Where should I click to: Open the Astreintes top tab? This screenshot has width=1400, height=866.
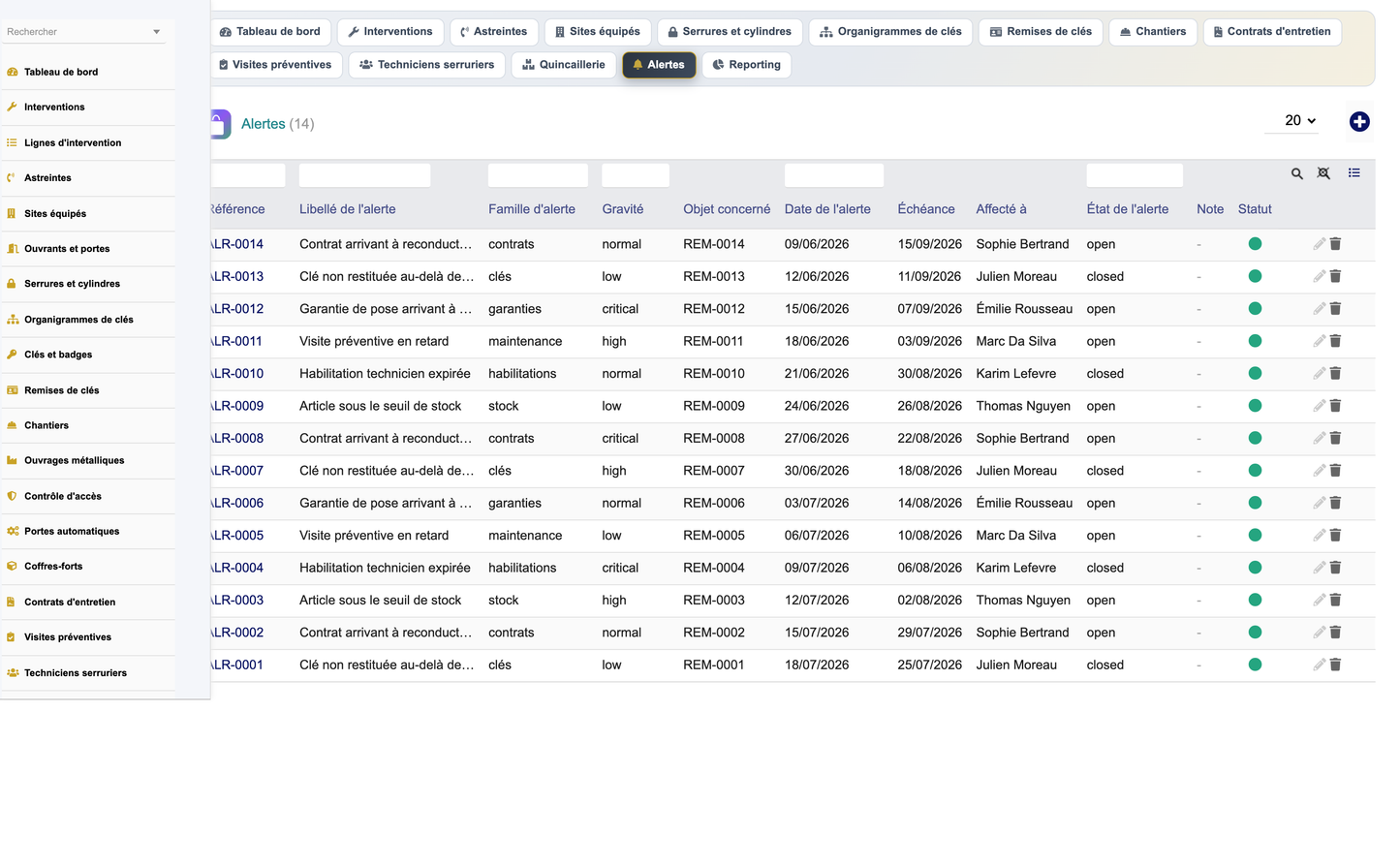[x=494, y=32]
